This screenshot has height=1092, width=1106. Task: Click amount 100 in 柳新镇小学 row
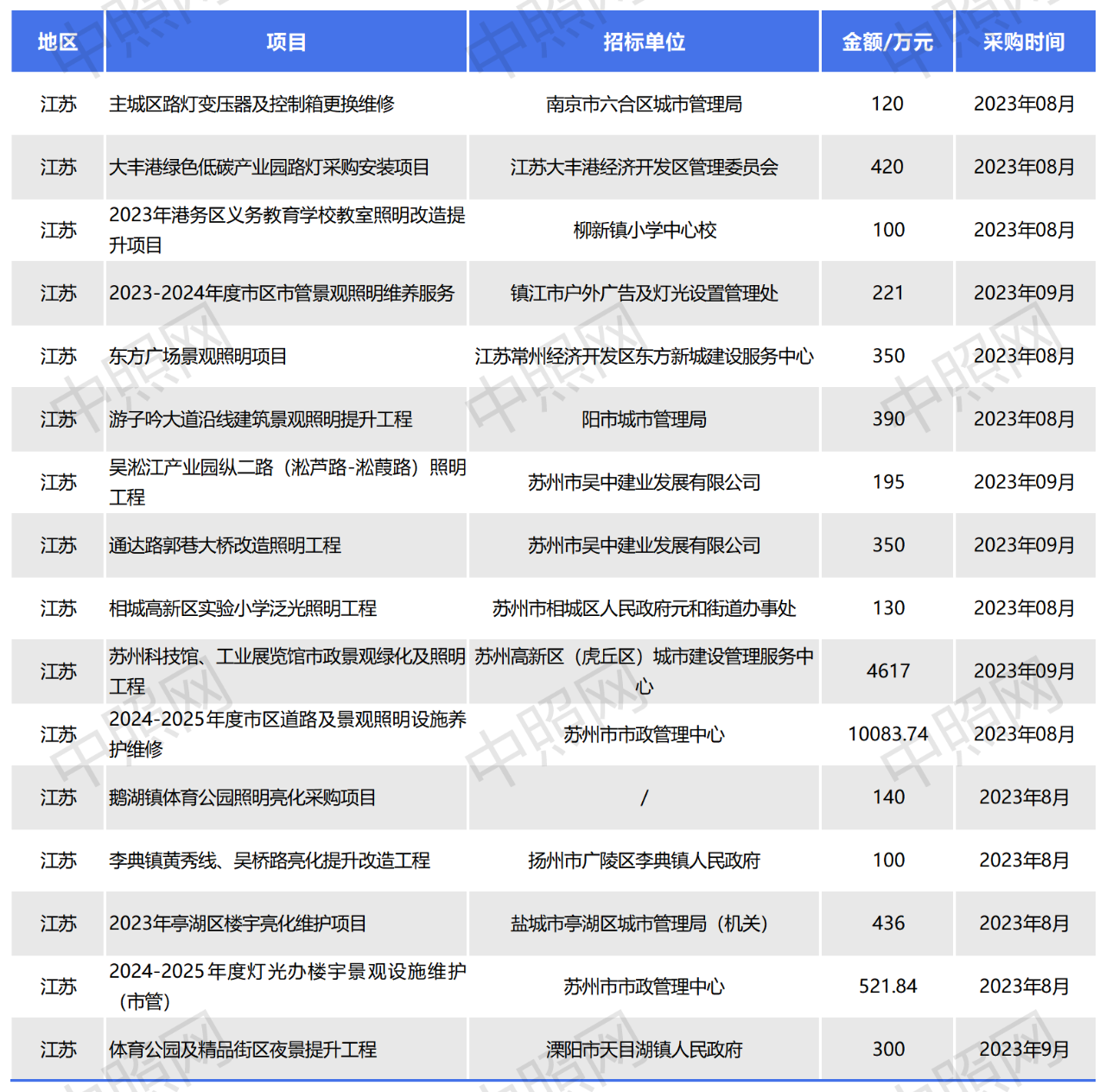pyautogui.click(x=888, y=230)
